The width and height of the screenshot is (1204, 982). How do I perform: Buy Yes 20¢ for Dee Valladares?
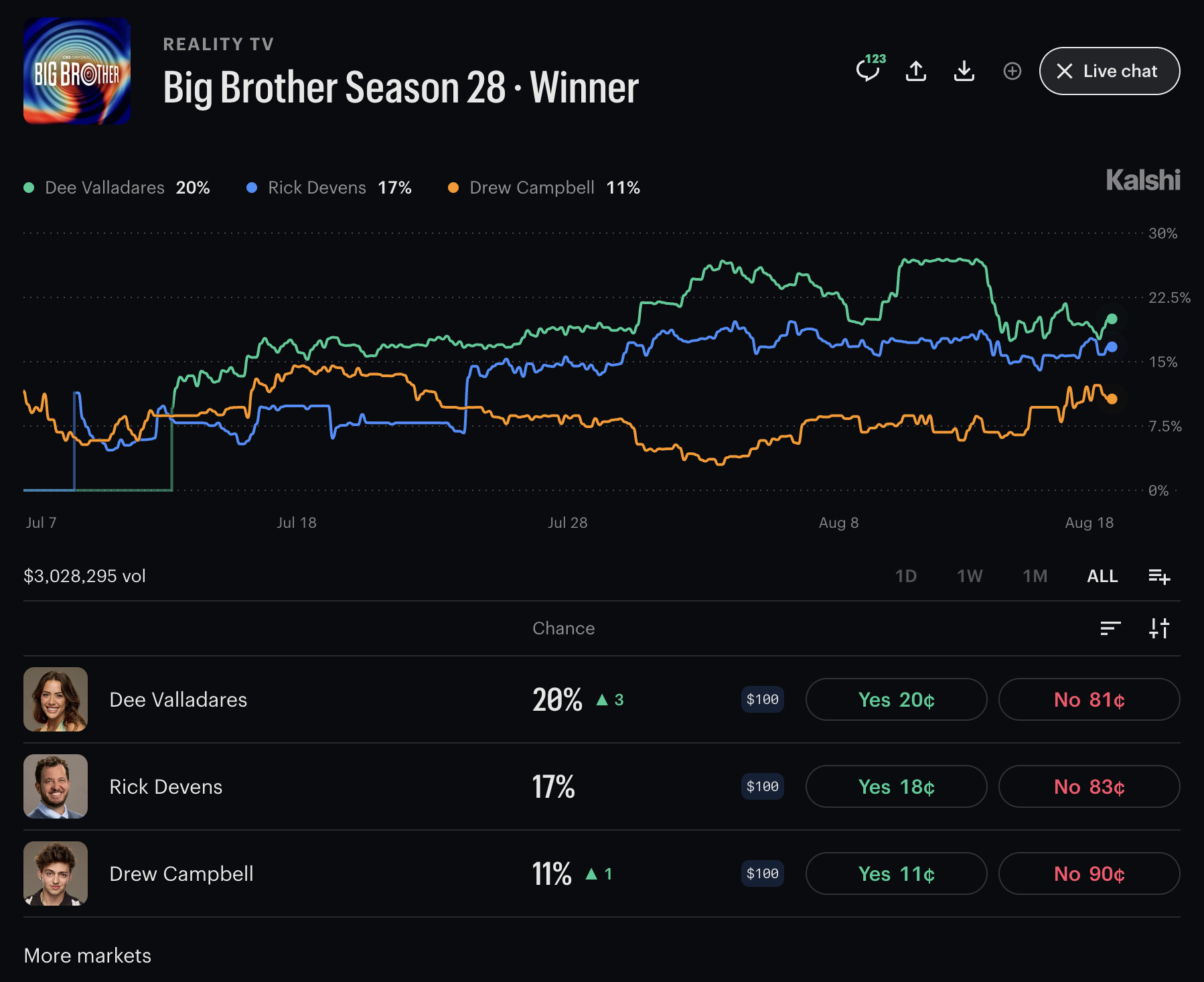pyautogui.click(x=896, y=699)
